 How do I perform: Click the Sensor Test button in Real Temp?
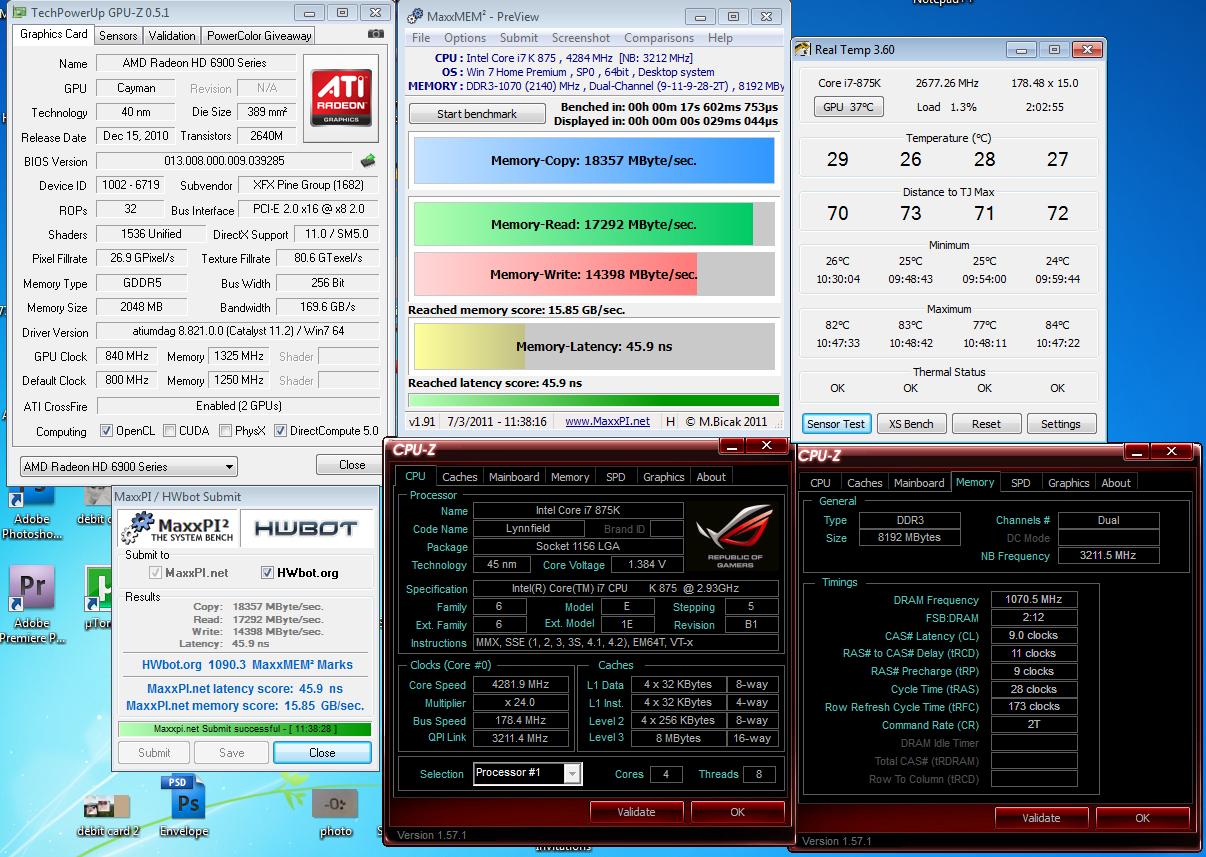[x=836, y=424]
